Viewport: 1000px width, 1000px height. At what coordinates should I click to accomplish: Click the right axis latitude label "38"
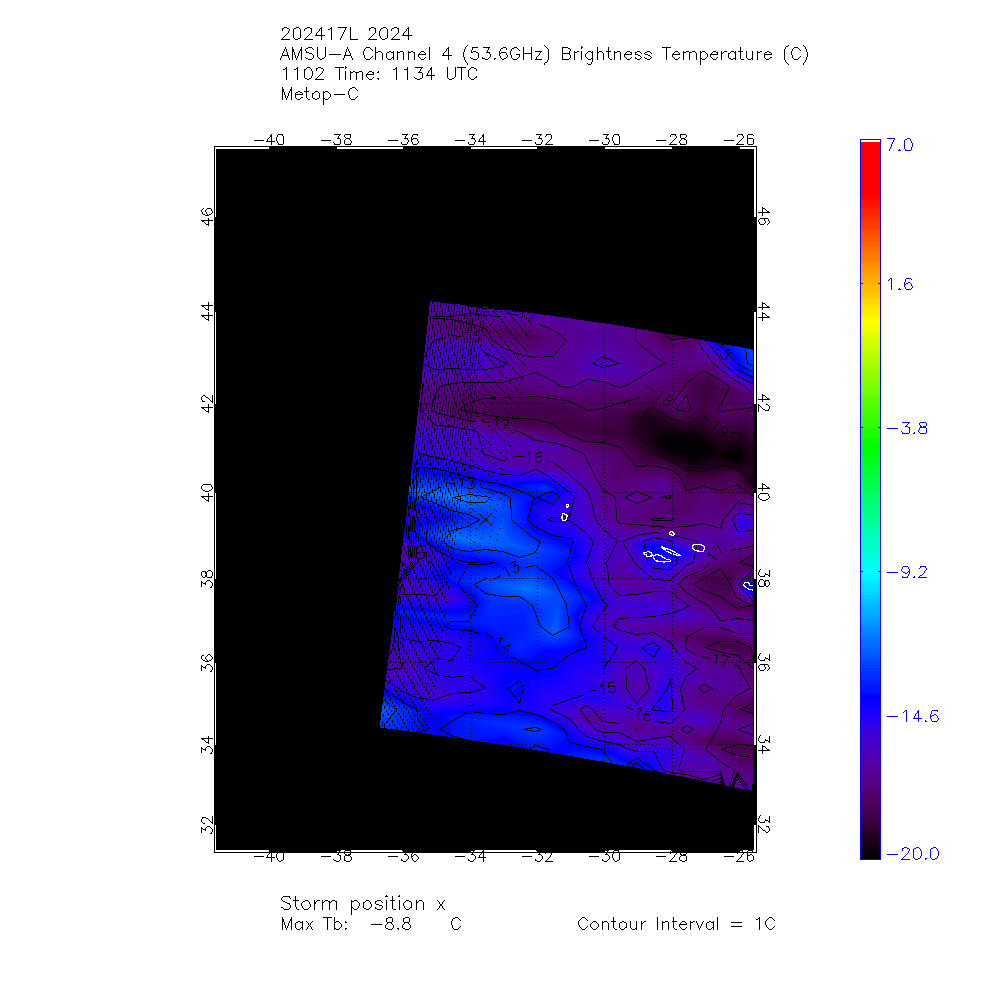click(x=764, y=578)
